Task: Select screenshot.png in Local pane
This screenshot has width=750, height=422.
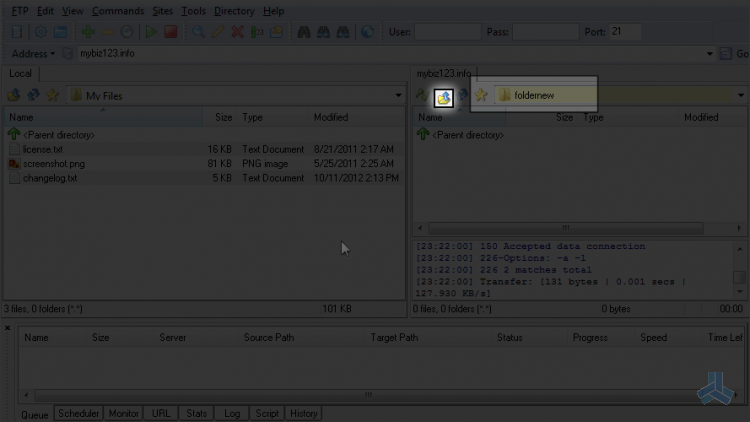Action: (x=54, y=164)
